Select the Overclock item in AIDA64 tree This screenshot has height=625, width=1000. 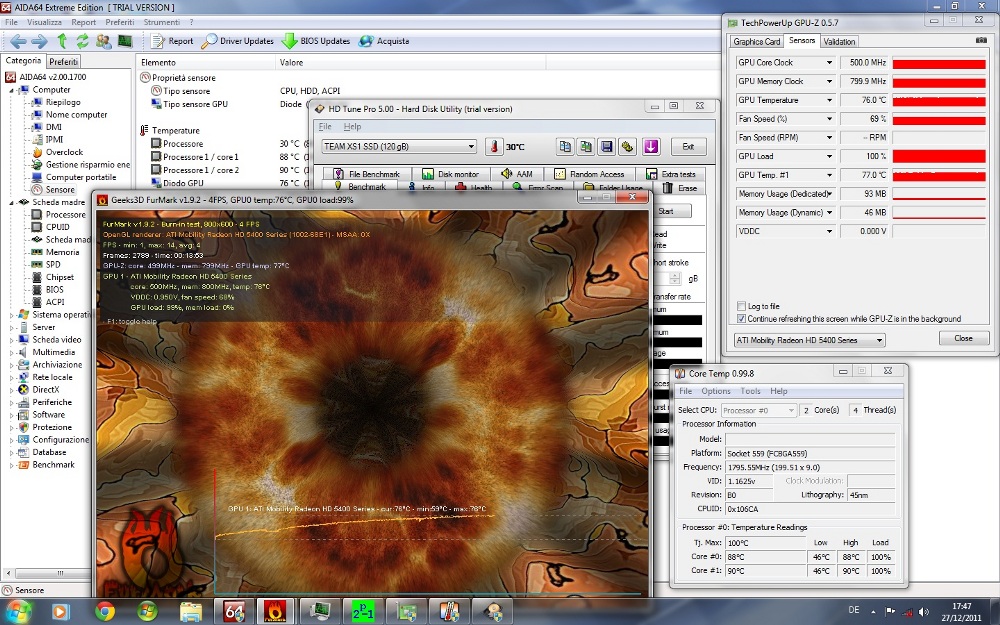(64, 152)
